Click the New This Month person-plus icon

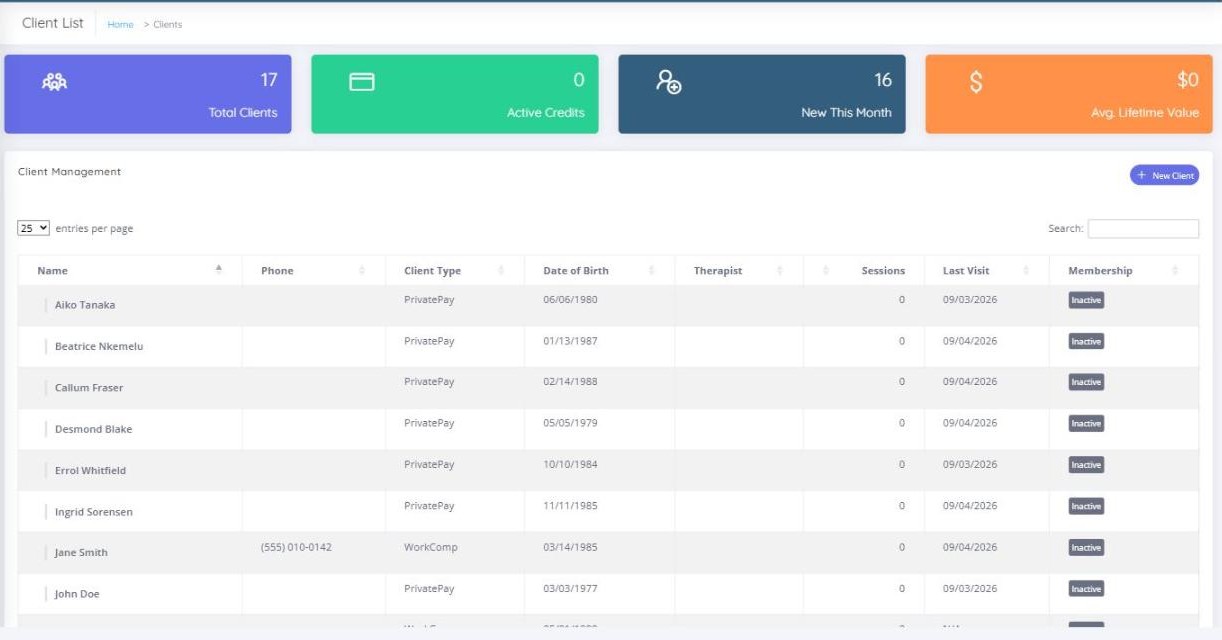pos(668,82)
